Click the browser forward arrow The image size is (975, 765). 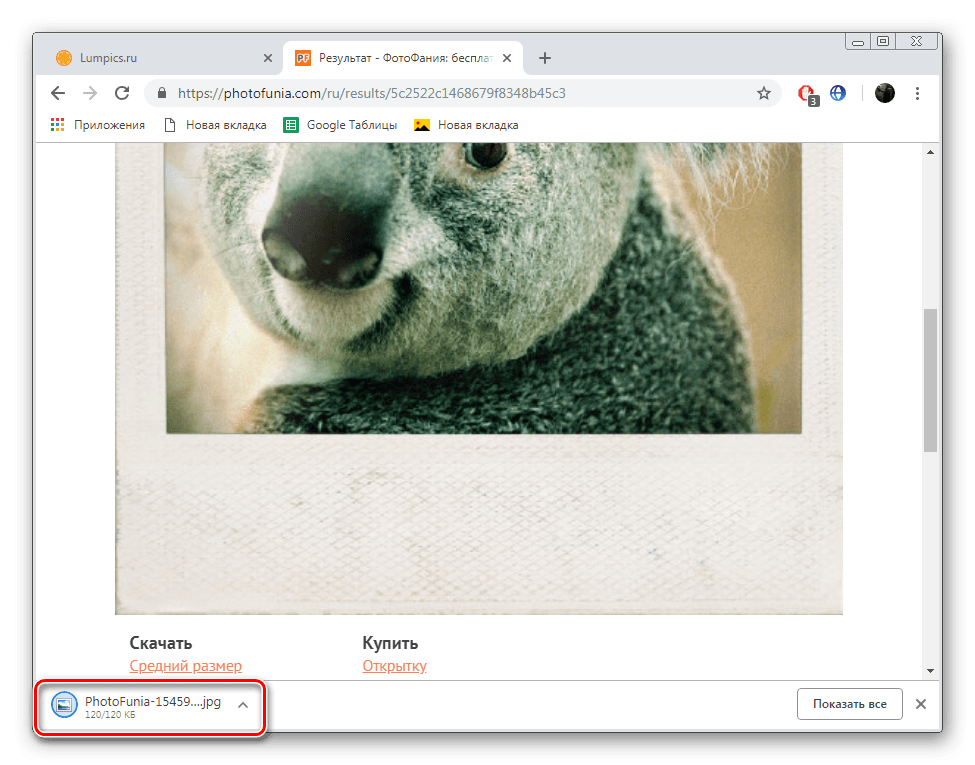[90, 93]
